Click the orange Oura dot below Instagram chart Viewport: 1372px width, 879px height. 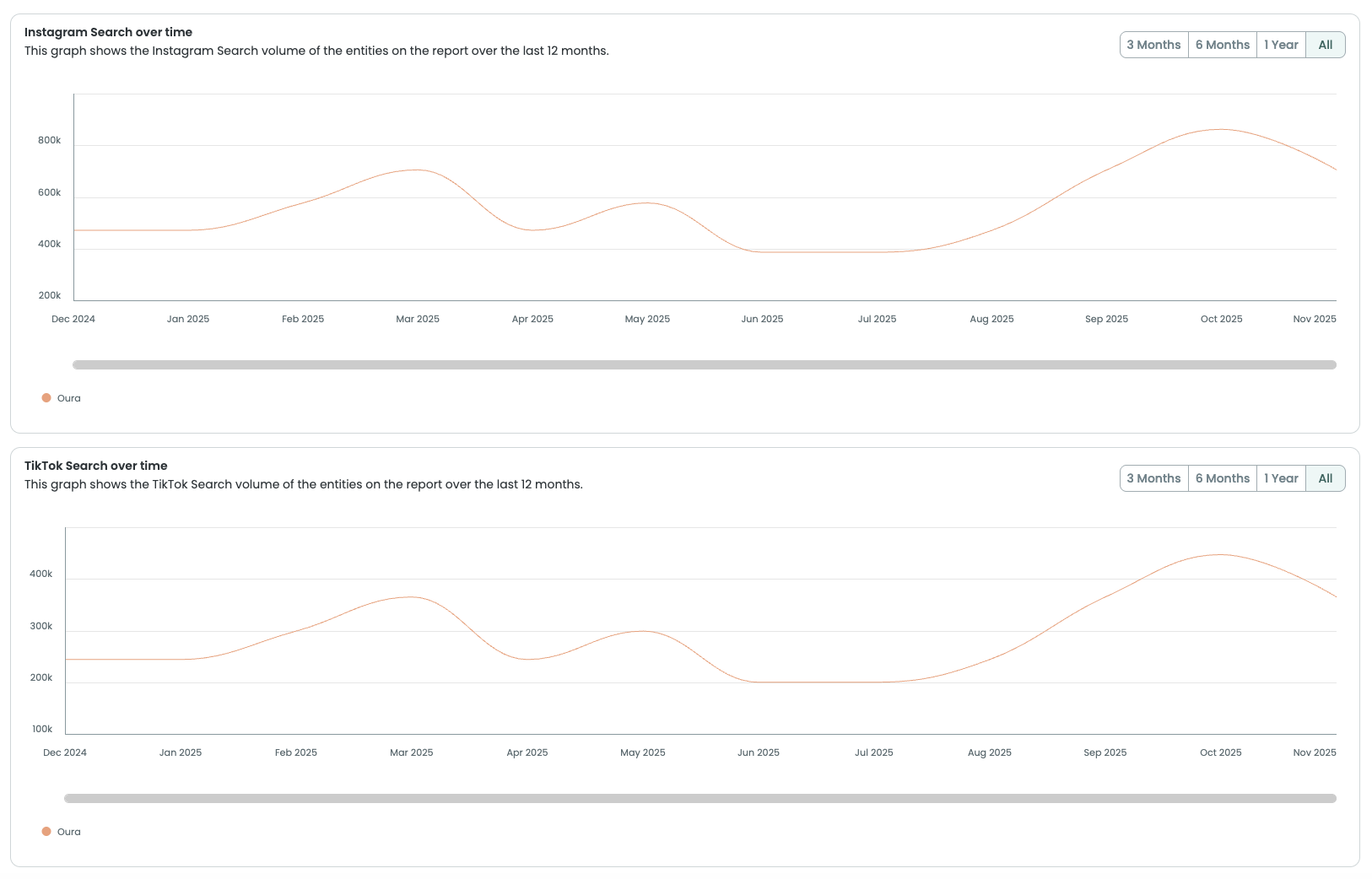tap(46, 396)
